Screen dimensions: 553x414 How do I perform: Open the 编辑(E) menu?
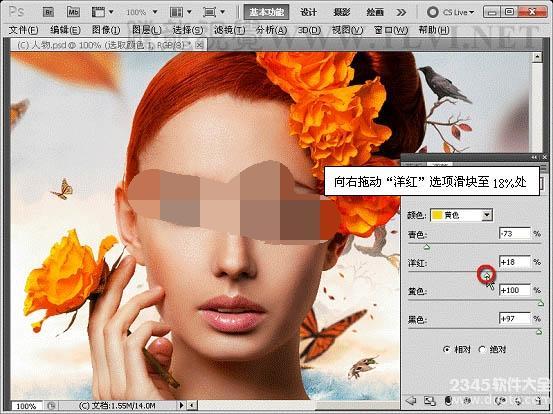[x=65, y=30]
